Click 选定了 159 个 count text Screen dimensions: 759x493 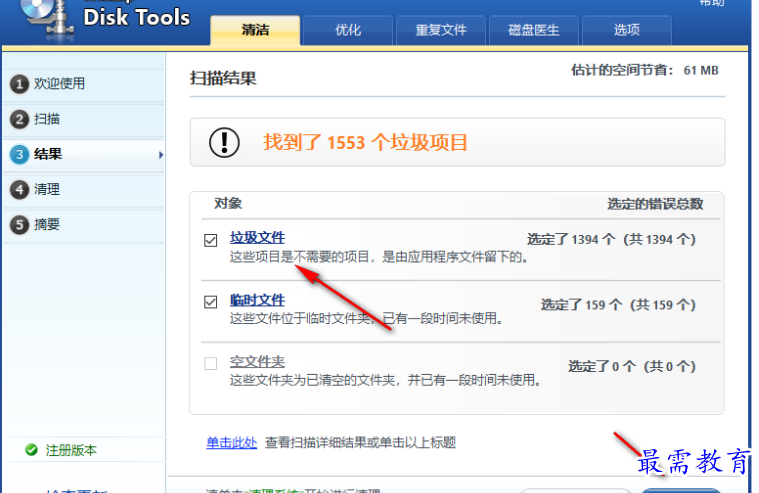(618, 305)
